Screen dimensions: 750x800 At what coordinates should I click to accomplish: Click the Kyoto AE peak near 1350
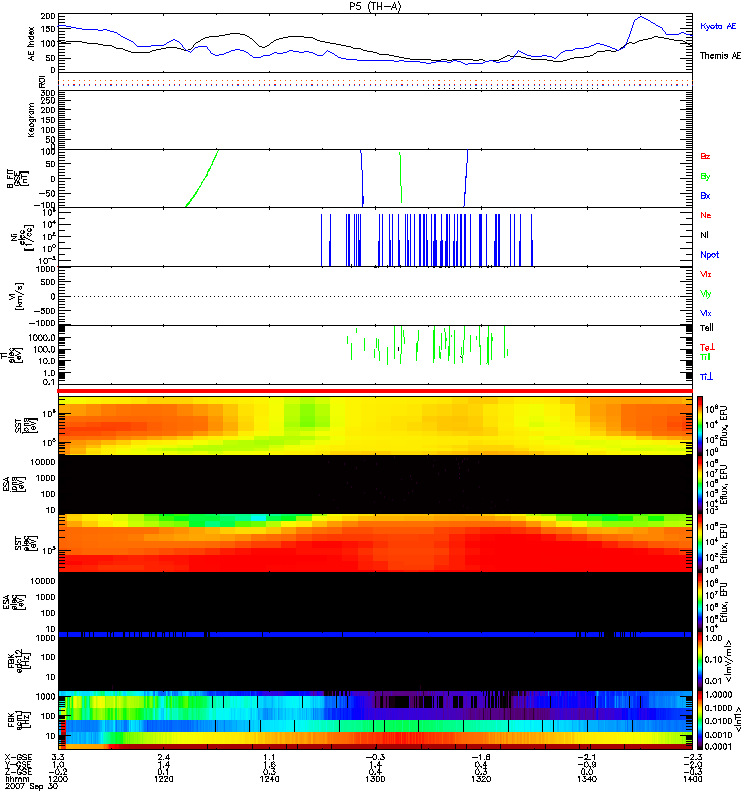coord(641,17)
